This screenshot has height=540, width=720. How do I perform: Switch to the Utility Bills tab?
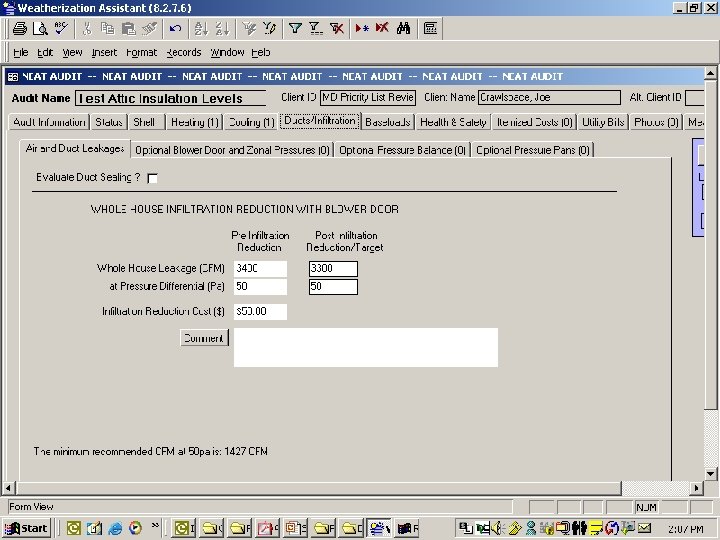(x=603, y=122)
